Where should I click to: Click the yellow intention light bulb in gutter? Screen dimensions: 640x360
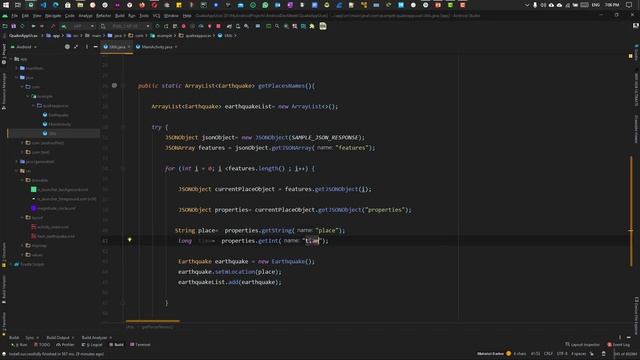coord(130,240)
